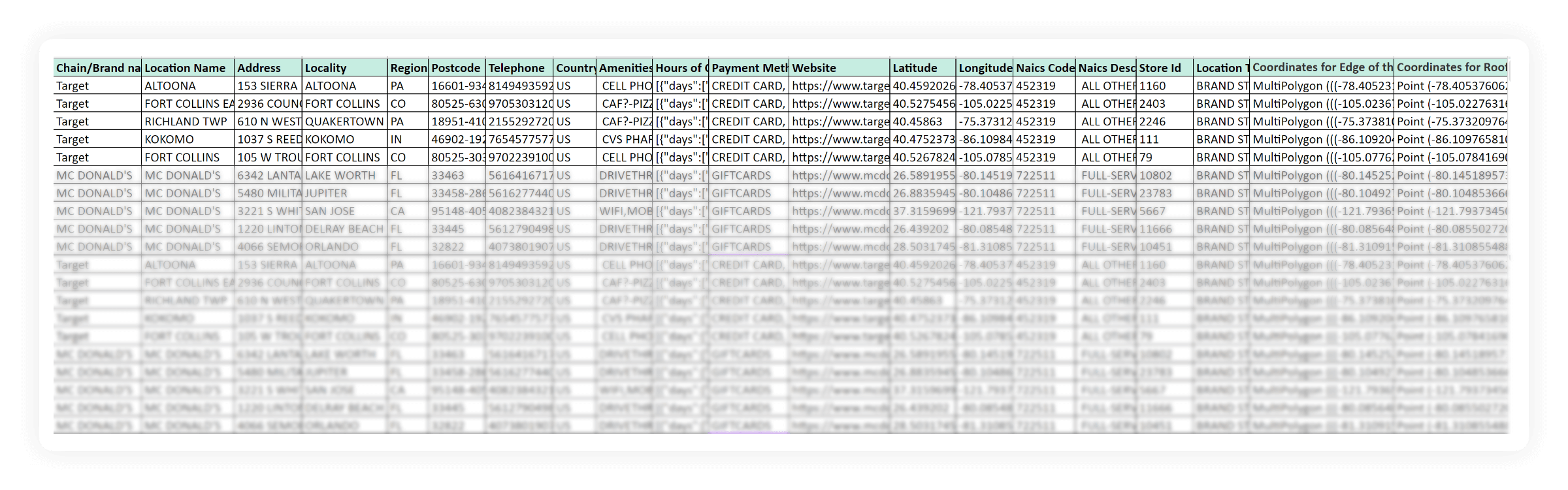Select the Location Name column header

[x=186, y=68]
